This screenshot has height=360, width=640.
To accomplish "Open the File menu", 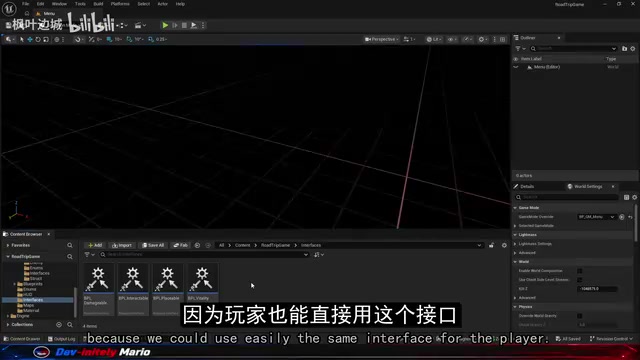I will (25, 4).
